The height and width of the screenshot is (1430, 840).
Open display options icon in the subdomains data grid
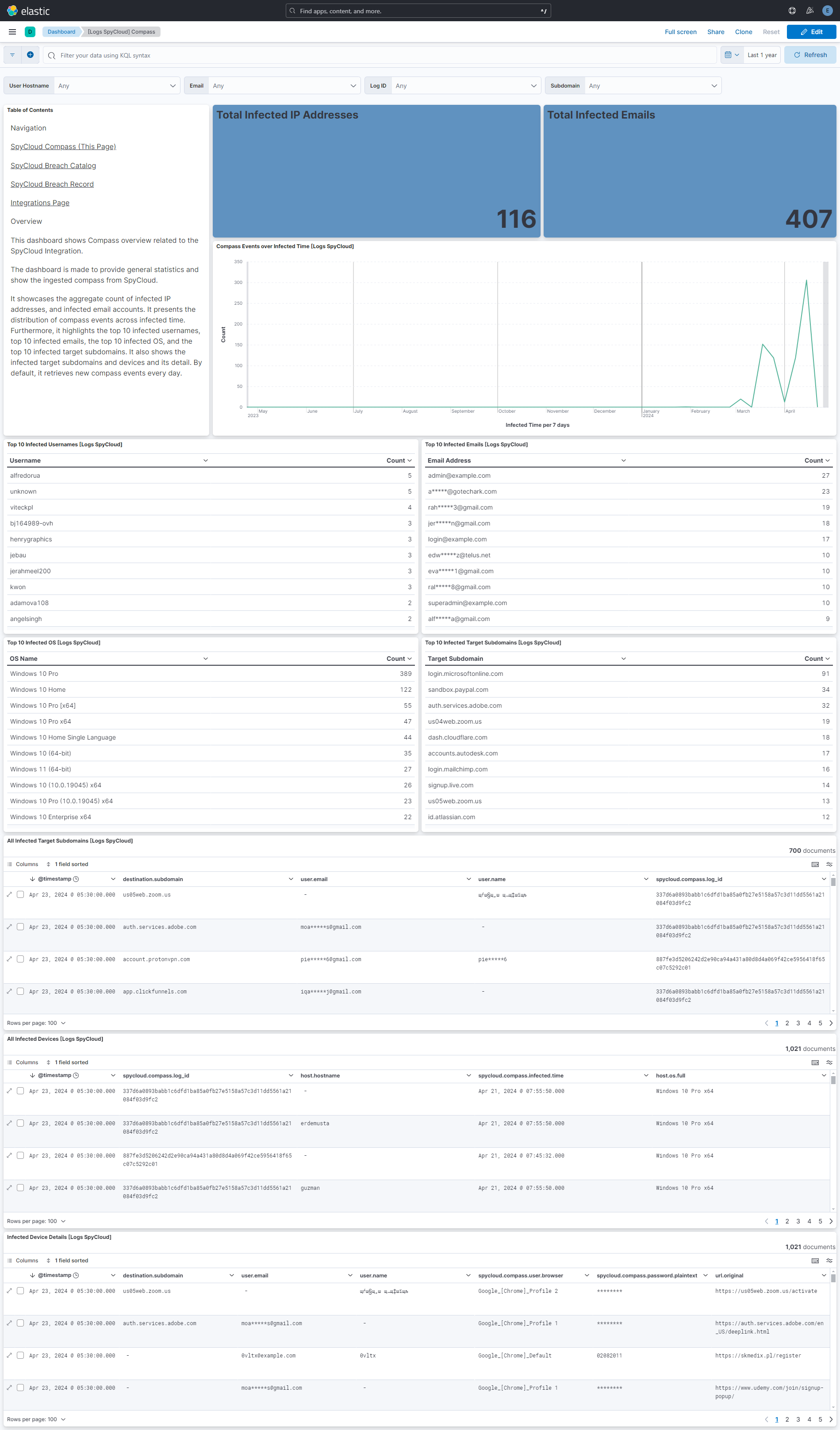pos(828,864)
